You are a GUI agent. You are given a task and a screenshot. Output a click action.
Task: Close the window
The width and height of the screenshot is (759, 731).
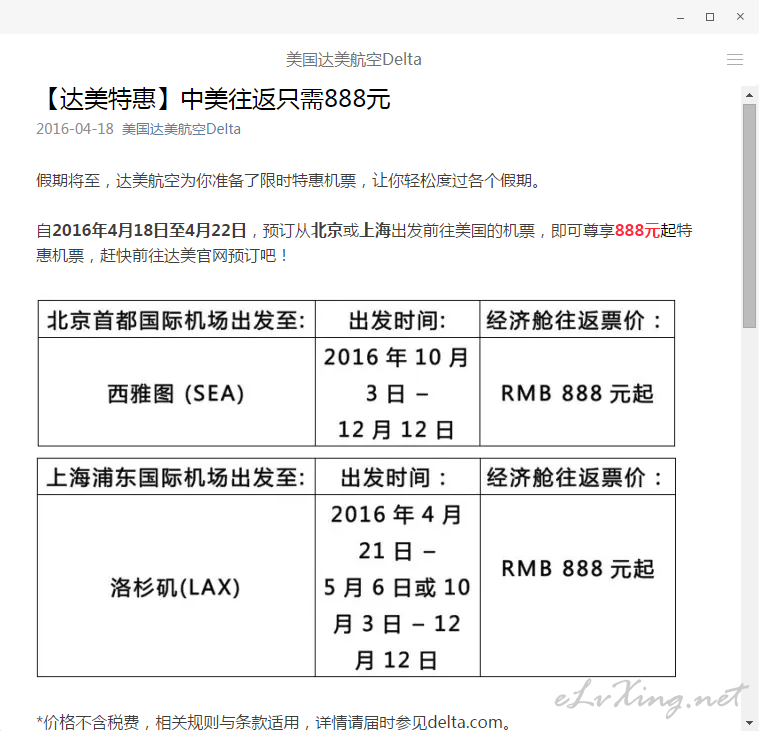click(x=740, y=17)
